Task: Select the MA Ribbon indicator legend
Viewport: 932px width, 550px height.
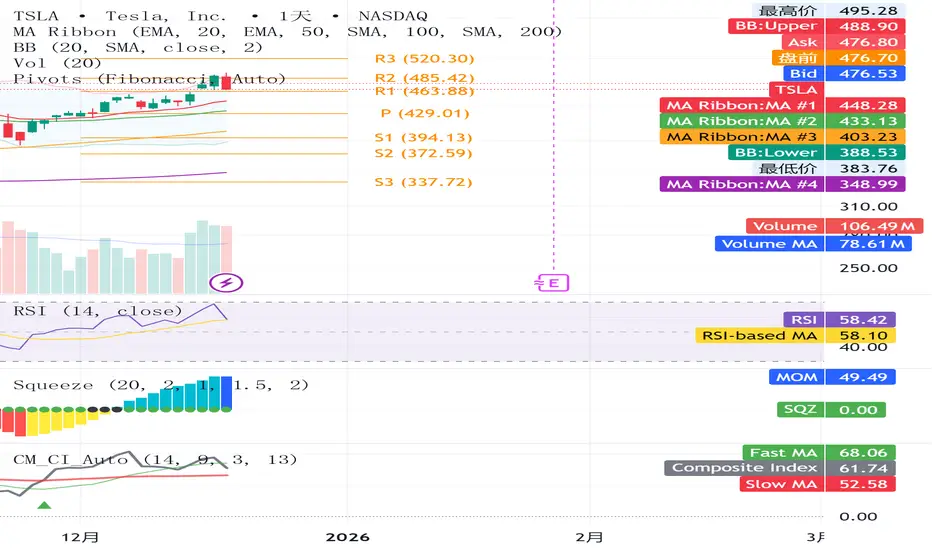Action: (287, 32)
